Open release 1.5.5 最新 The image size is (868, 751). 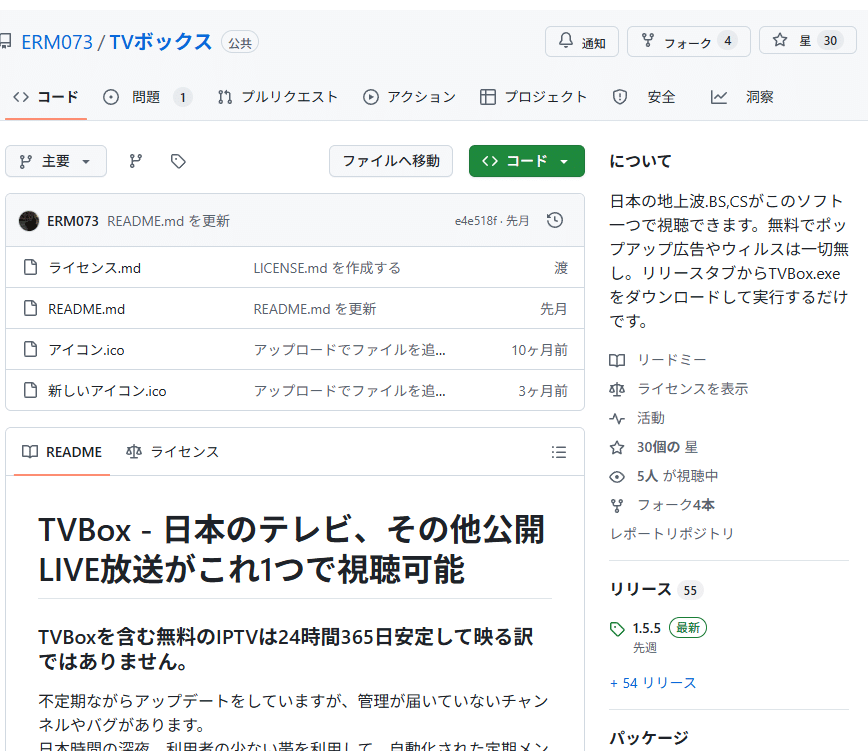tap(669, 628)
